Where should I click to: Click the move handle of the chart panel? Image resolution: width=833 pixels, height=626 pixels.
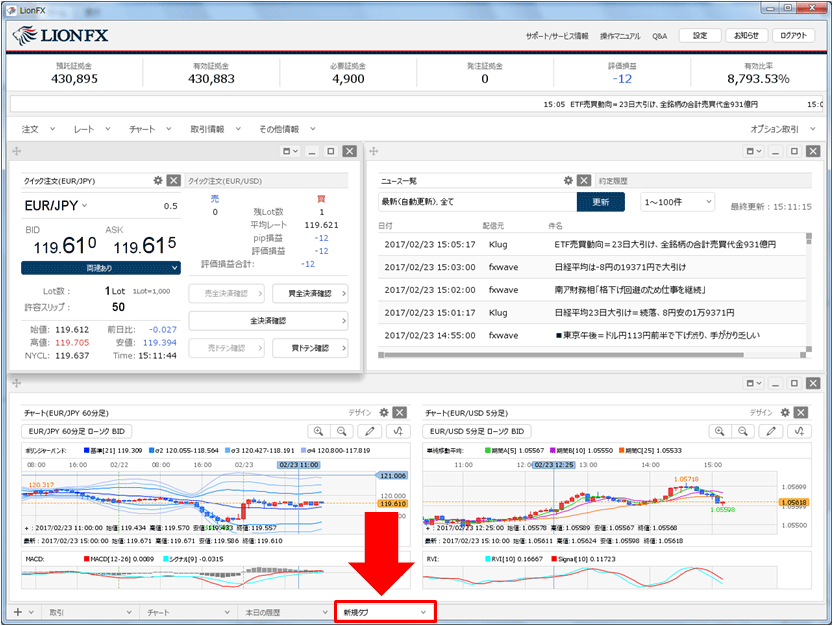click(x=16, y=383)
